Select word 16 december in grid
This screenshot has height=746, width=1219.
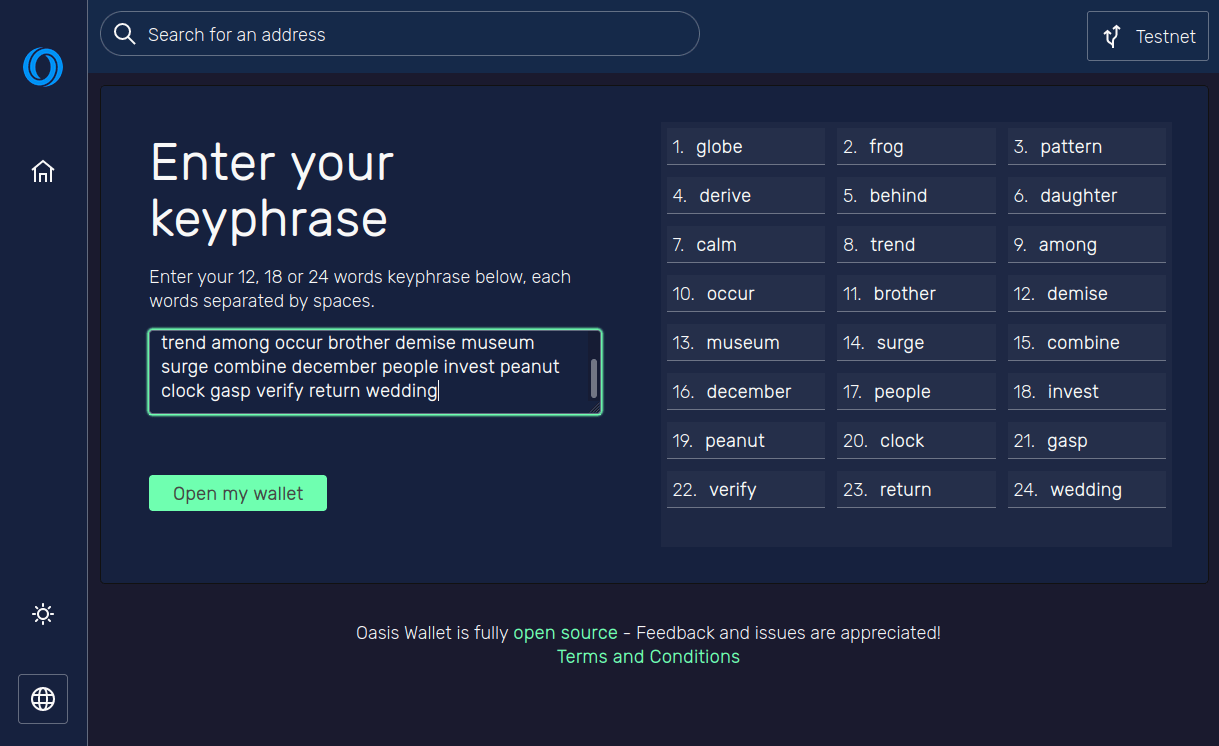(746, 392)
